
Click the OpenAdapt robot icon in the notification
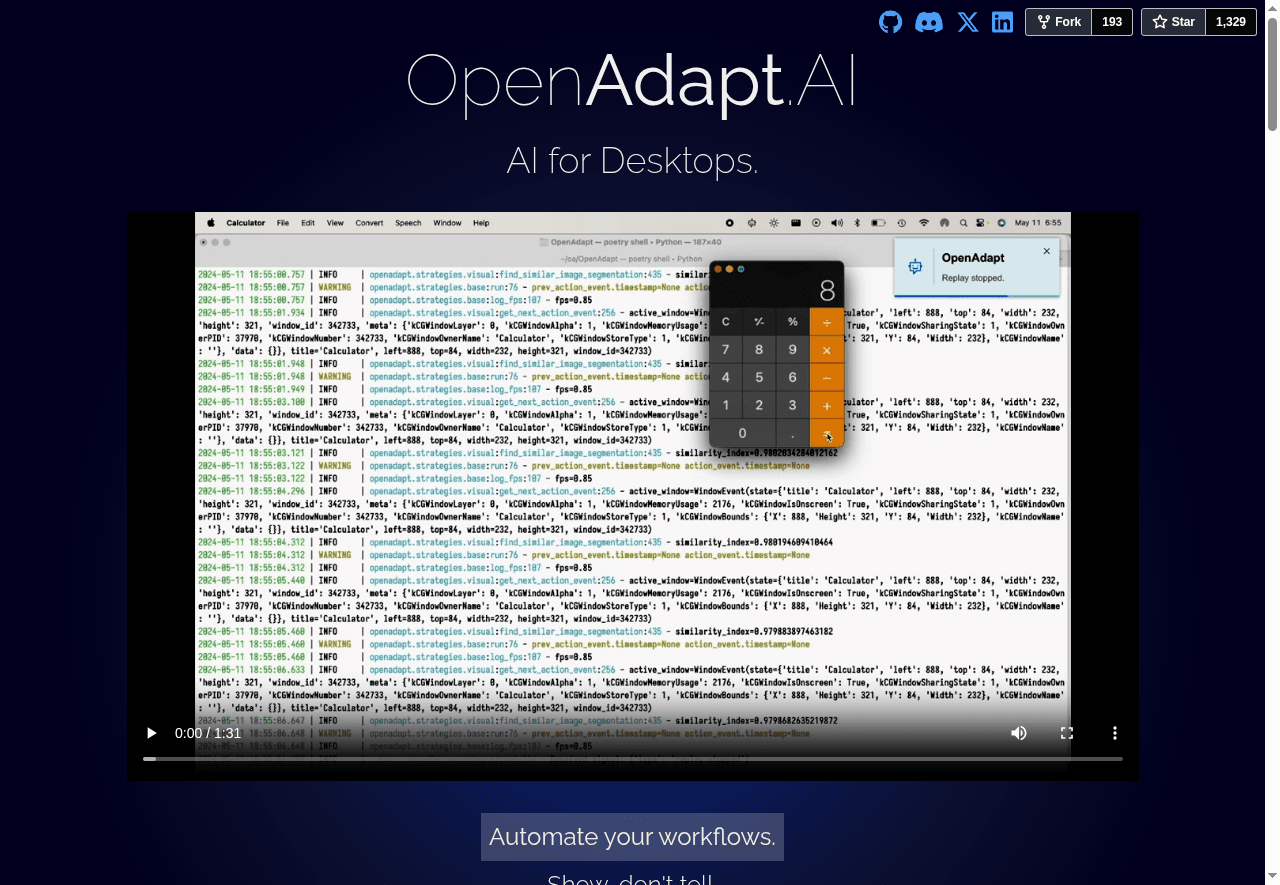click(x=914, y=267)
